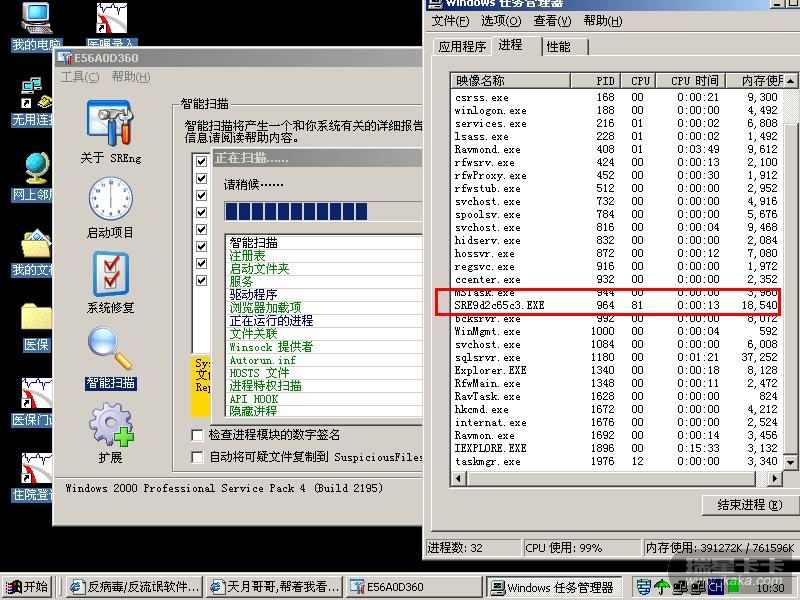Open the 住院登记 shortcut icon on desktop

pyautogui.click(x=37, y=467)
